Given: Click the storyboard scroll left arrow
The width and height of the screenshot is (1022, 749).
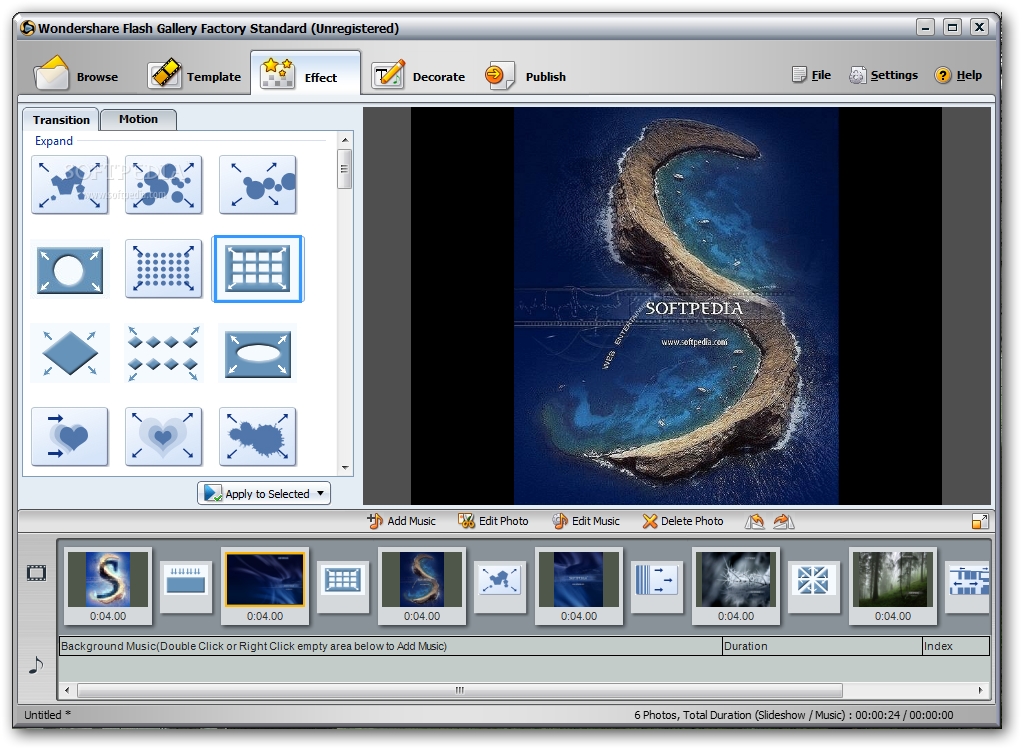Looking at the screenshot, I should [x=66, y=690].
